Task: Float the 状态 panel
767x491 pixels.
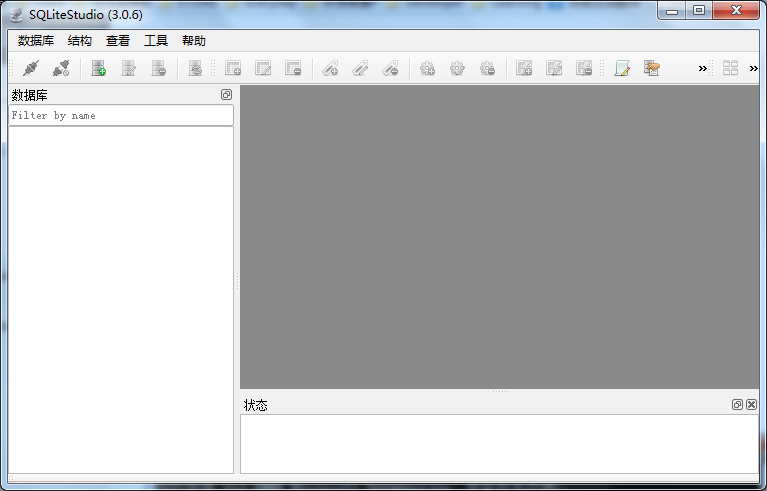Action: coord(737,404)
